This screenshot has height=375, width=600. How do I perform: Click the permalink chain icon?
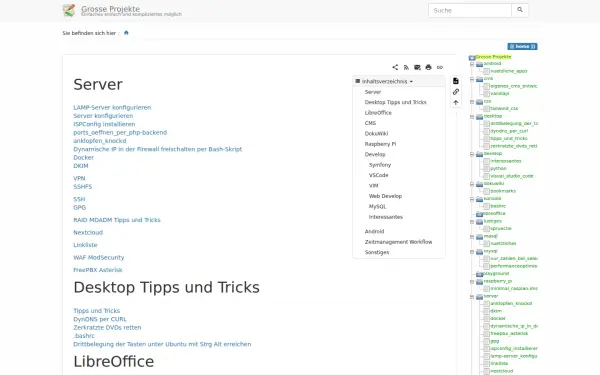pos(440,67)
